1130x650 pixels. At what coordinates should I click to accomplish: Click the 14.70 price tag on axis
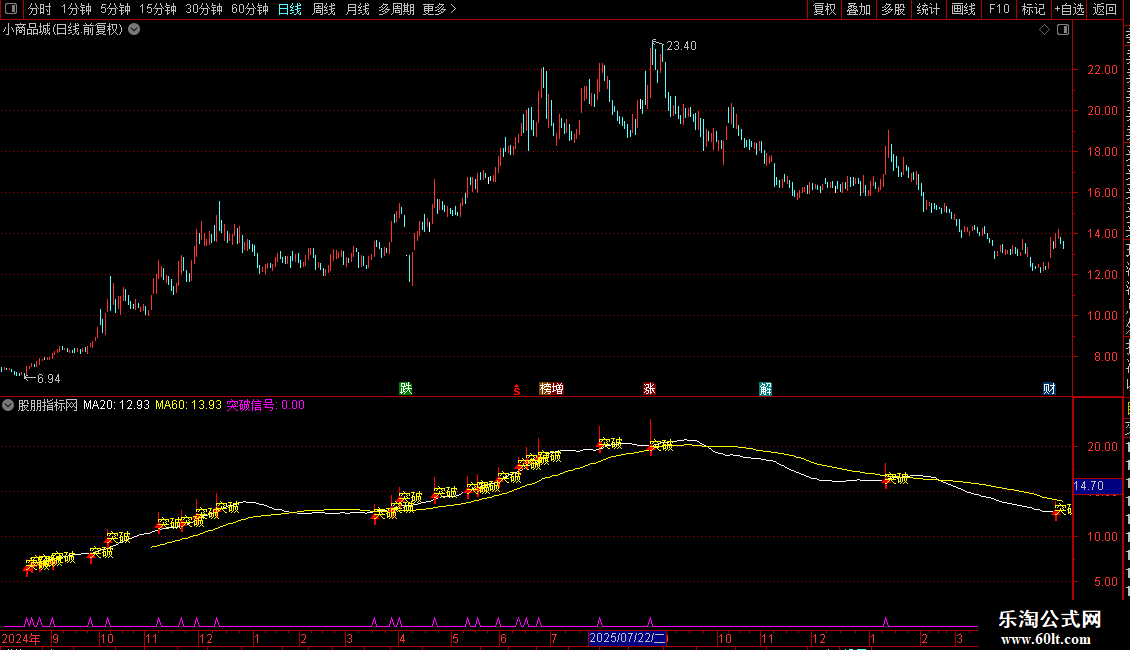tap(1097, 486)
